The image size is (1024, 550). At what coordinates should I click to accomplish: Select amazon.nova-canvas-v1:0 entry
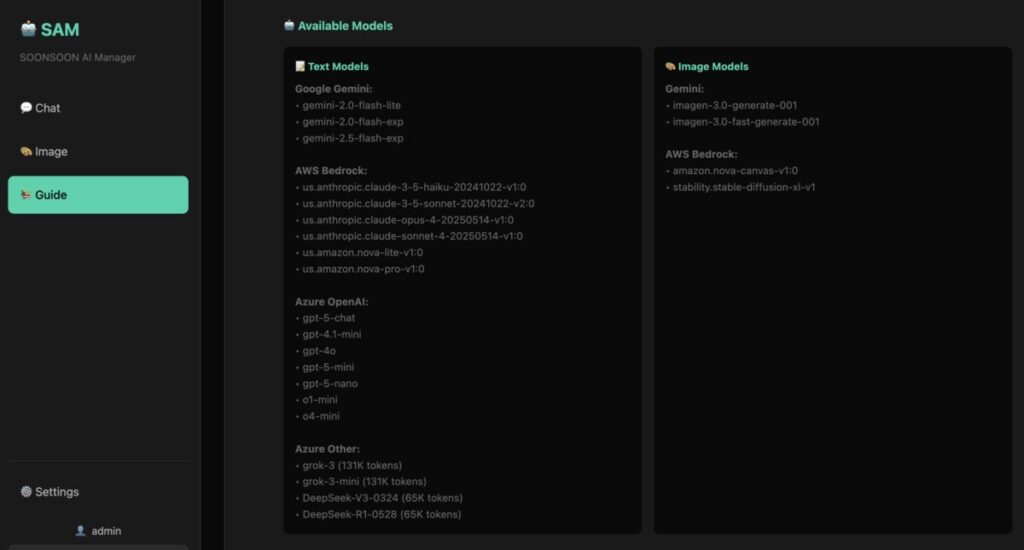coord(735,170)
